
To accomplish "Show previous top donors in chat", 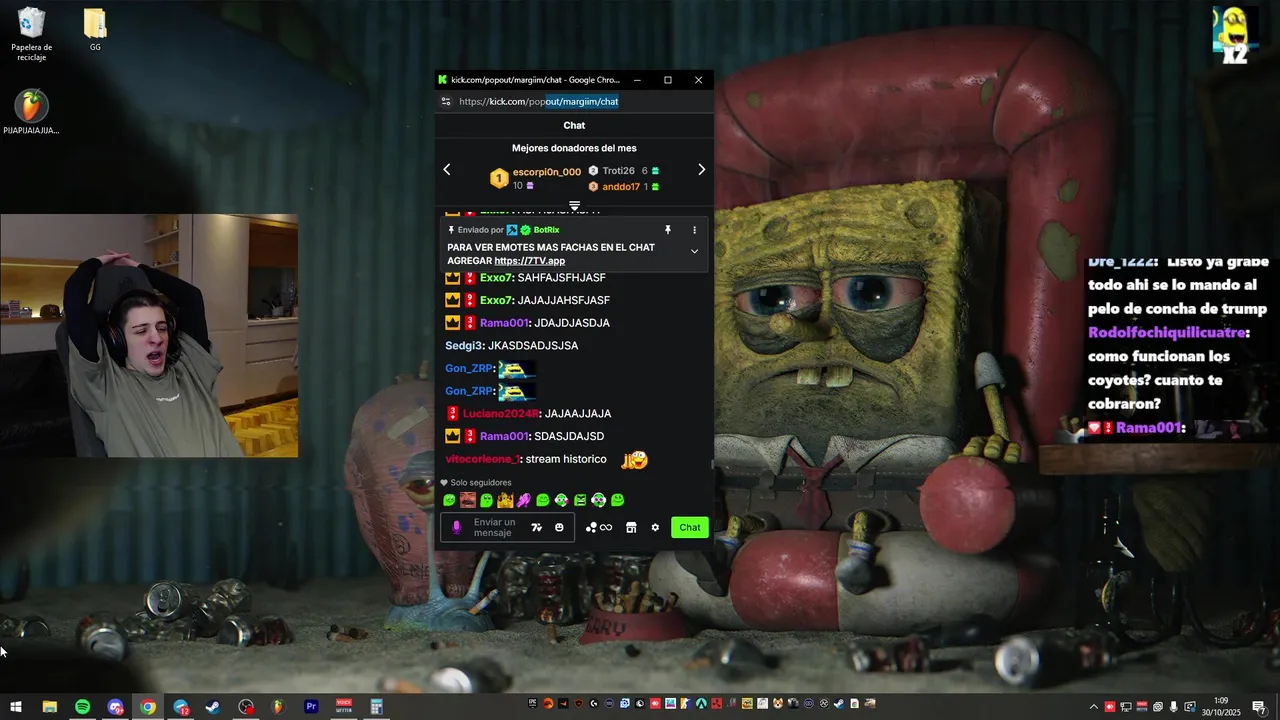I will 447,170.
